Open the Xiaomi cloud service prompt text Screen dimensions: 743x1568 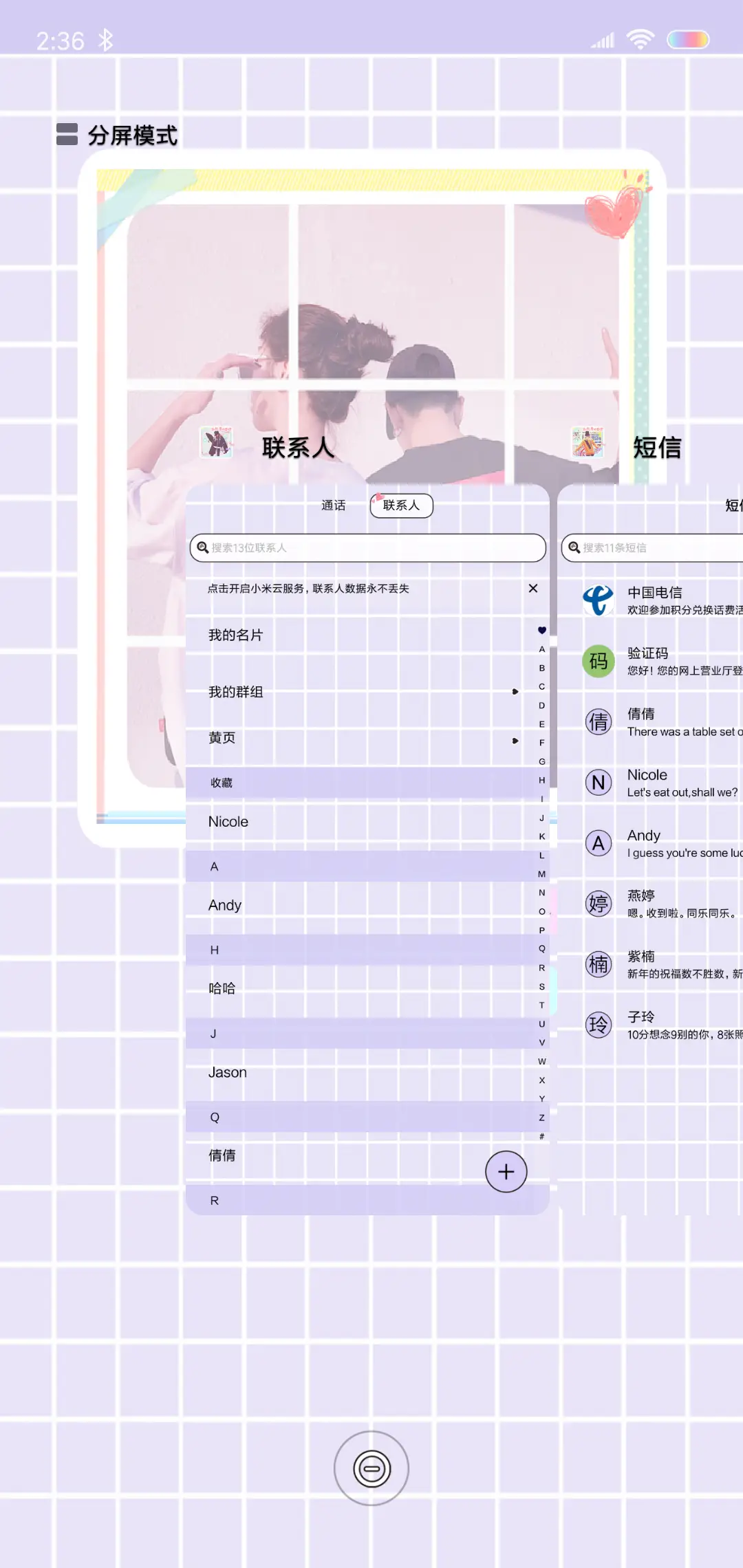click(308, 589)
